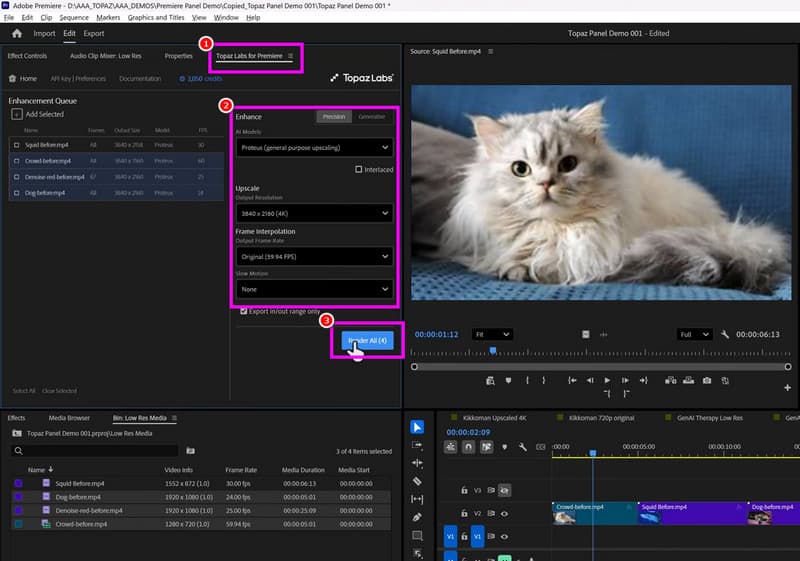The image size is (800, 561).
Task: Play the Source monitor clip
Action: tap(607, 380)
